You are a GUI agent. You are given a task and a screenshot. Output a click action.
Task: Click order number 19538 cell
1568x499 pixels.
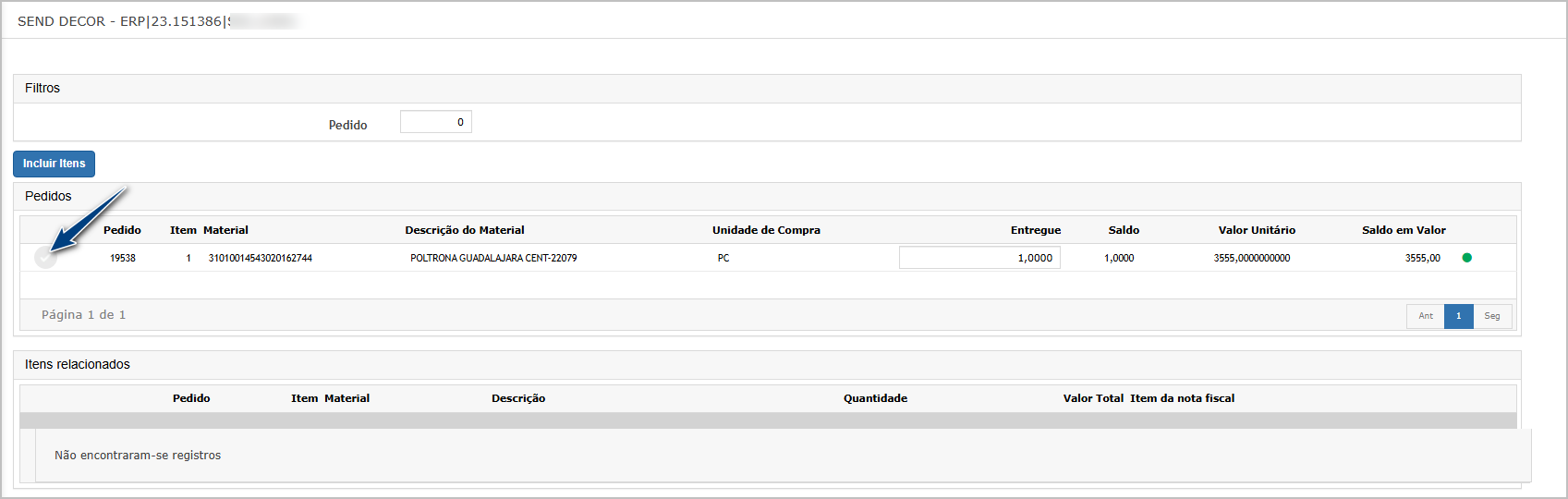pyautogui.click(x=123, y=258)
